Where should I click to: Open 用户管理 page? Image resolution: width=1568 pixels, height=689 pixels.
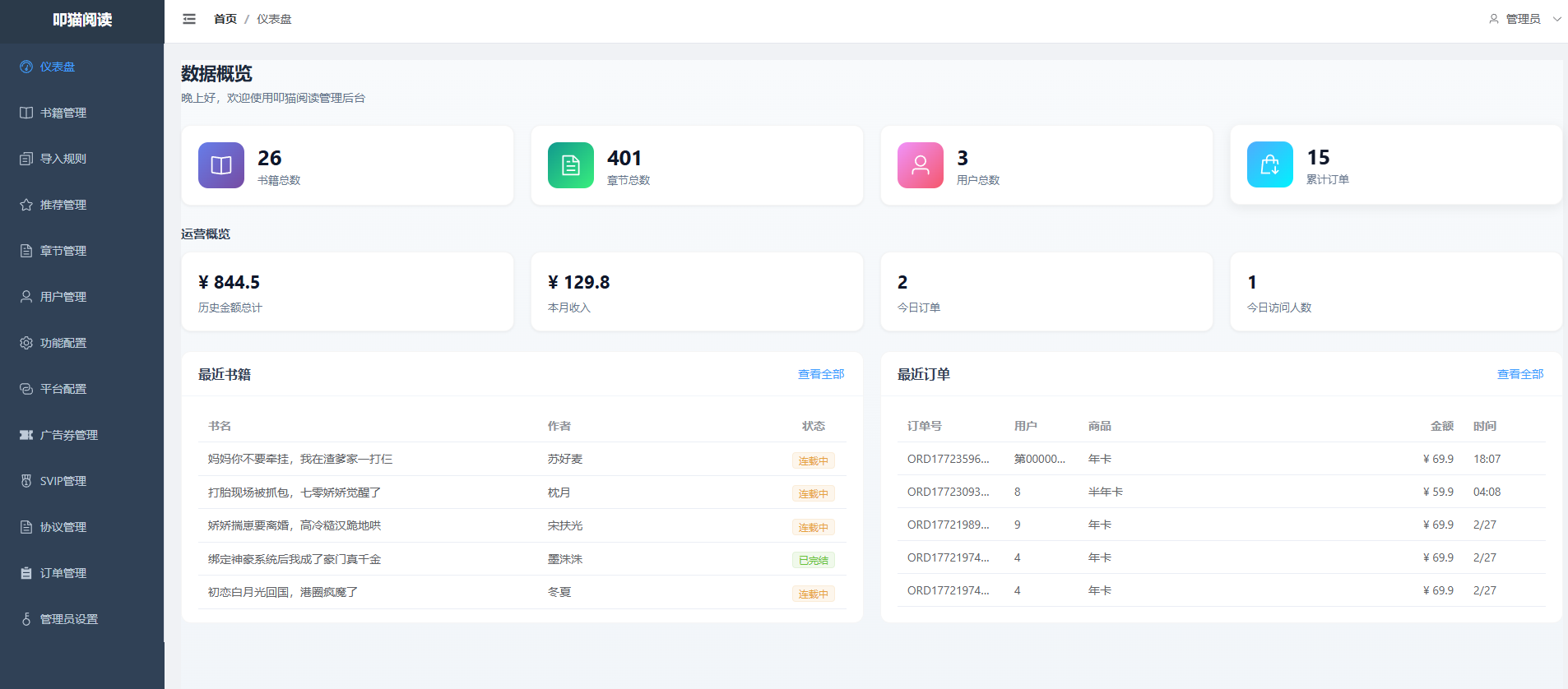[x=82, y=297]
